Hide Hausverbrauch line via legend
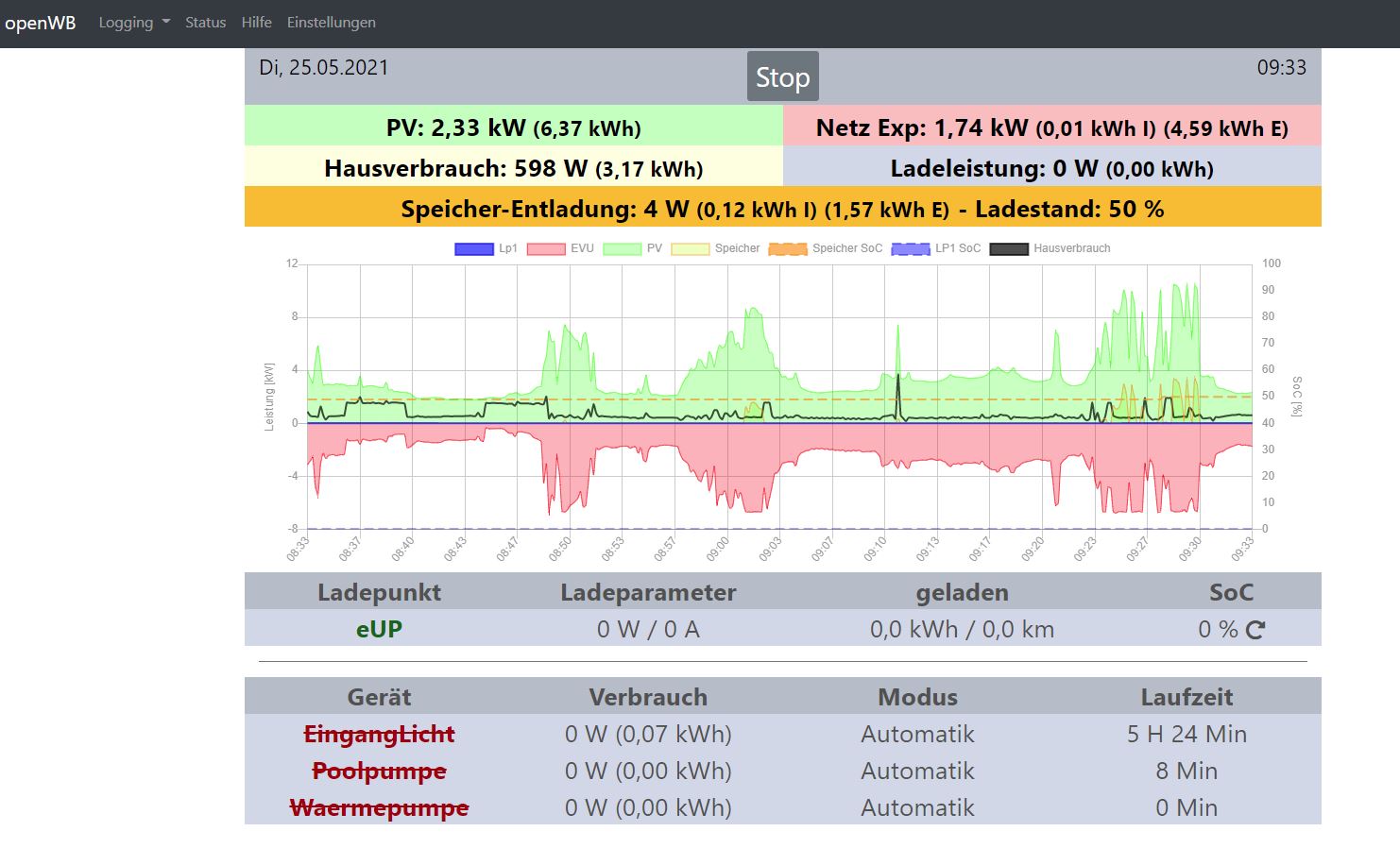Viewport: 1400px width, 865px height. coord(1009,249)
